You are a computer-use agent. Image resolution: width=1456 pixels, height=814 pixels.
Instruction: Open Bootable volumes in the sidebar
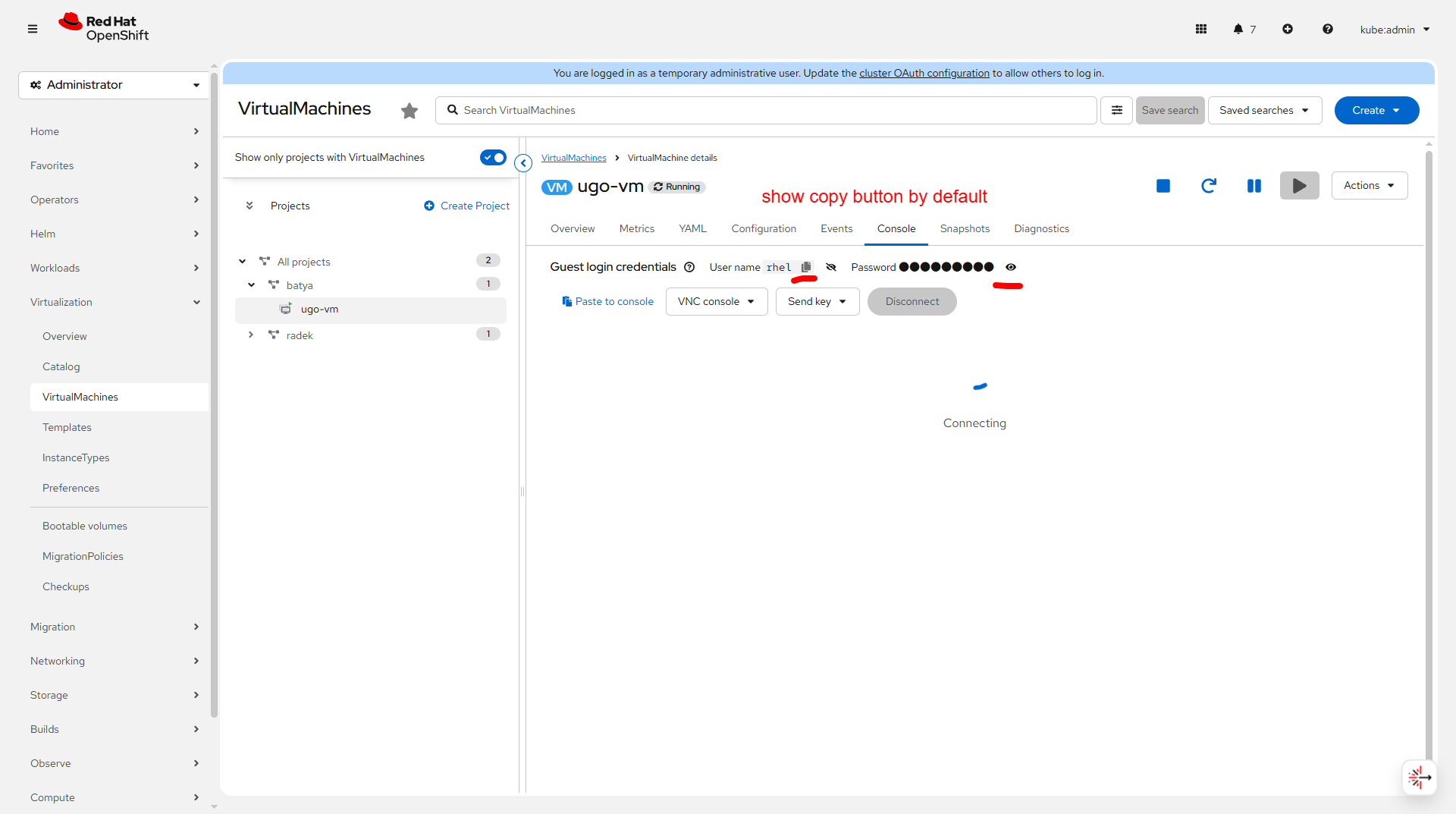[85, 526]
